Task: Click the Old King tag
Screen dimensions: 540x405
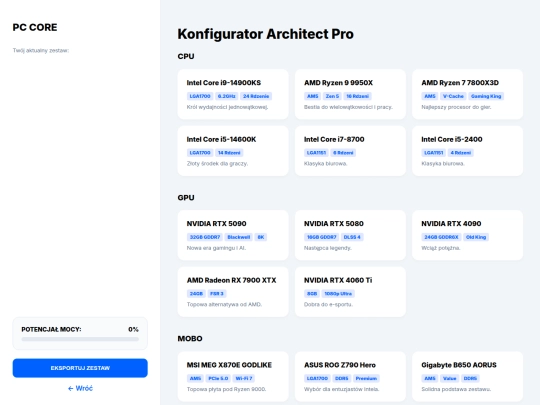Action: (x=476, y=237)
